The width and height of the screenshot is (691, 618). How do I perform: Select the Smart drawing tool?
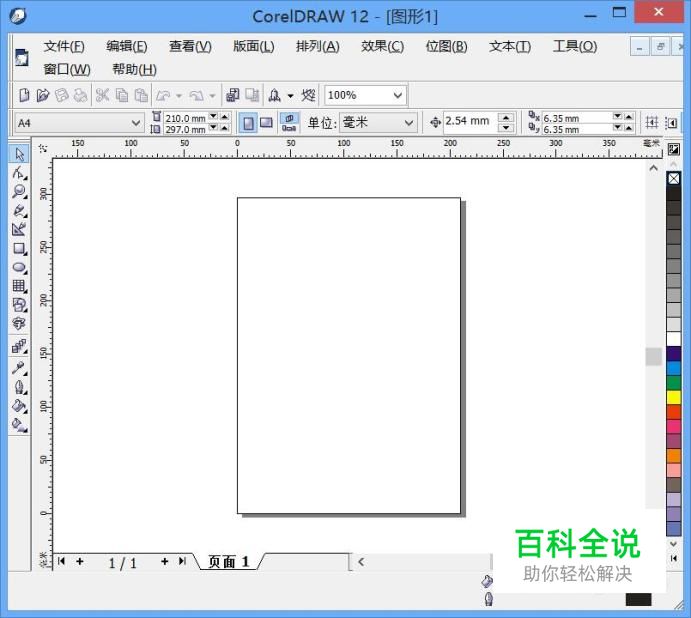pos(19,229)
